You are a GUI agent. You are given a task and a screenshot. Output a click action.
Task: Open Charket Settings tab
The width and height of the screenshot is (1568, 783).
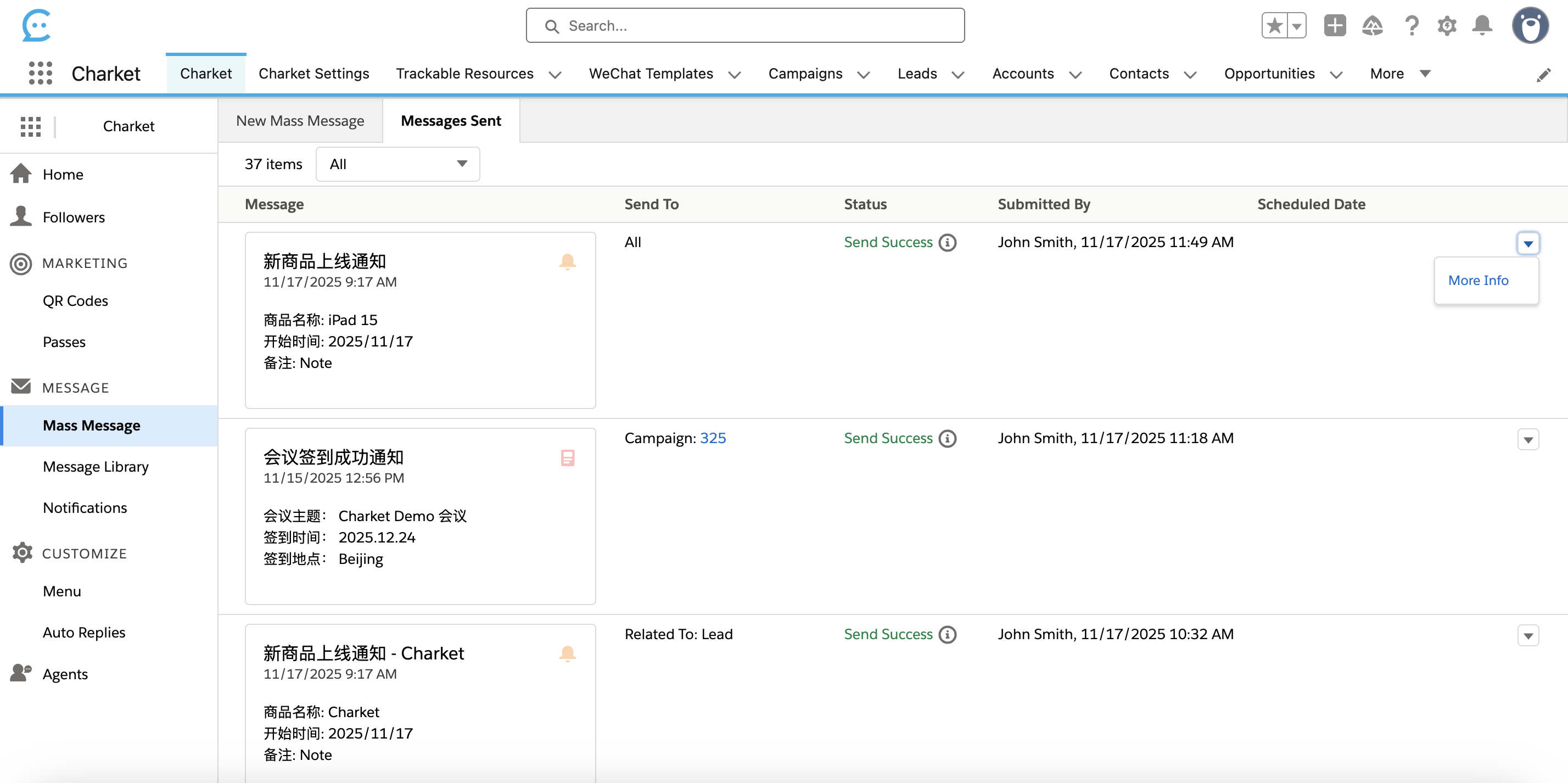(313, 74)
